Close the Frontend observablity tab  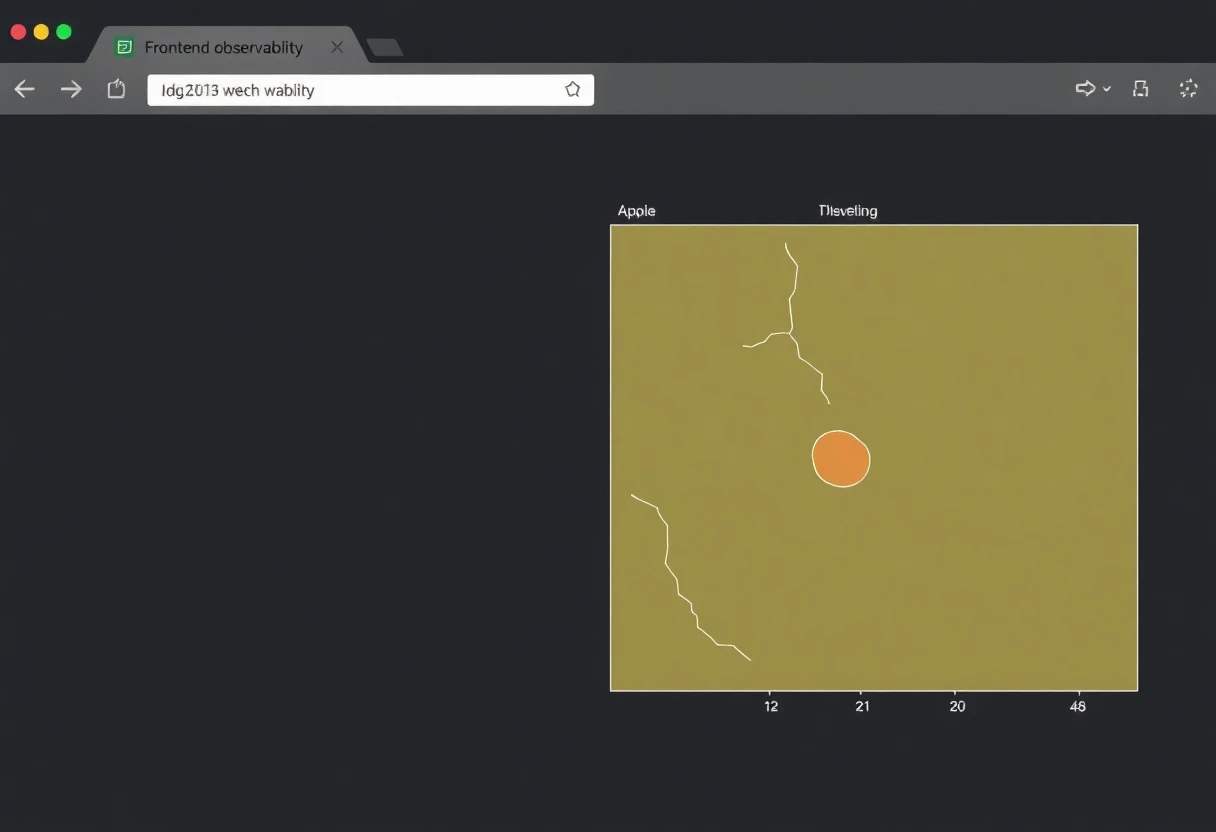coord(337,47)
